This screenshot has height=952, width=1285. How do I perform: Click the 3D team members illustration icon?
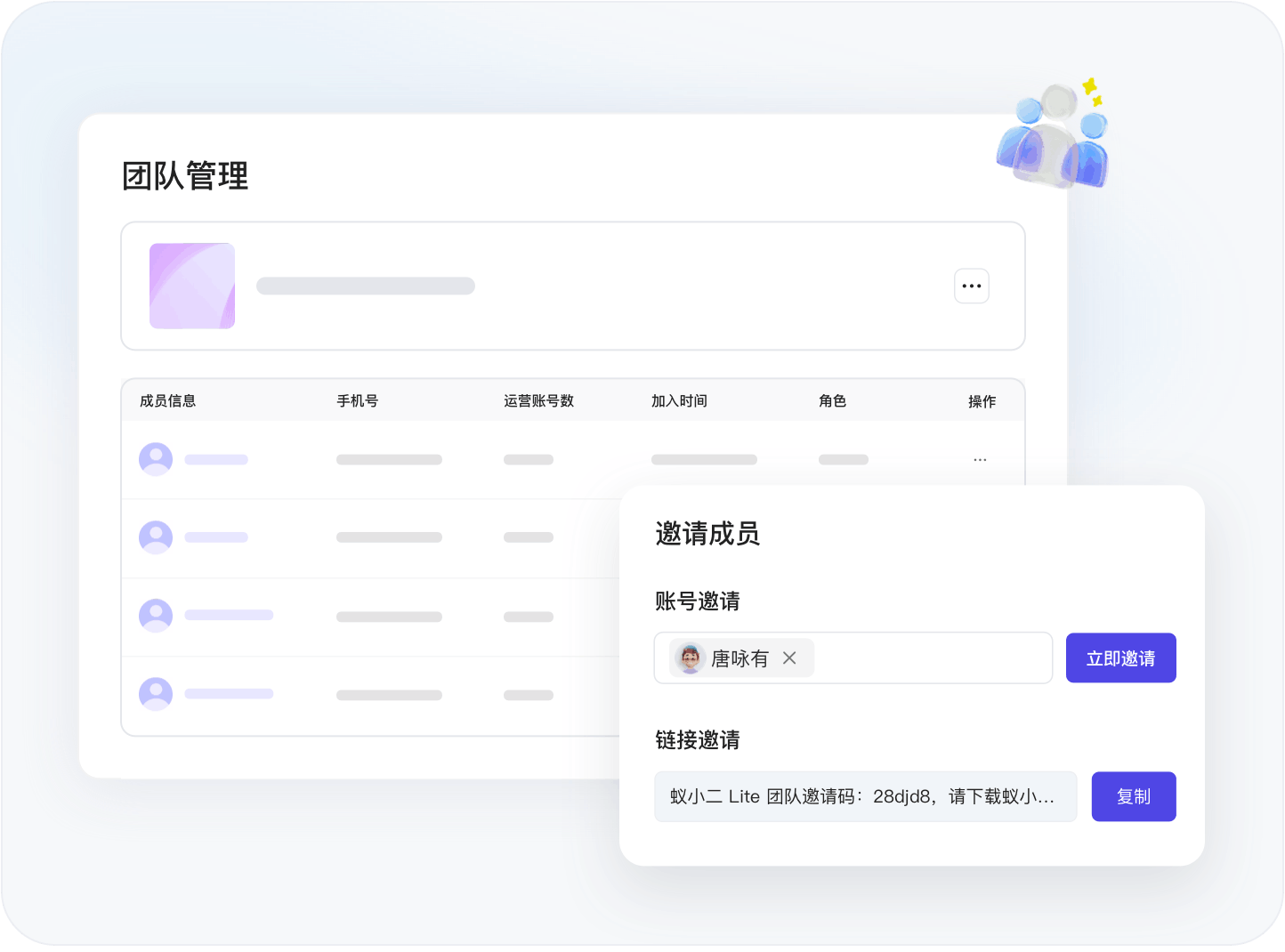pos(1055,136)
